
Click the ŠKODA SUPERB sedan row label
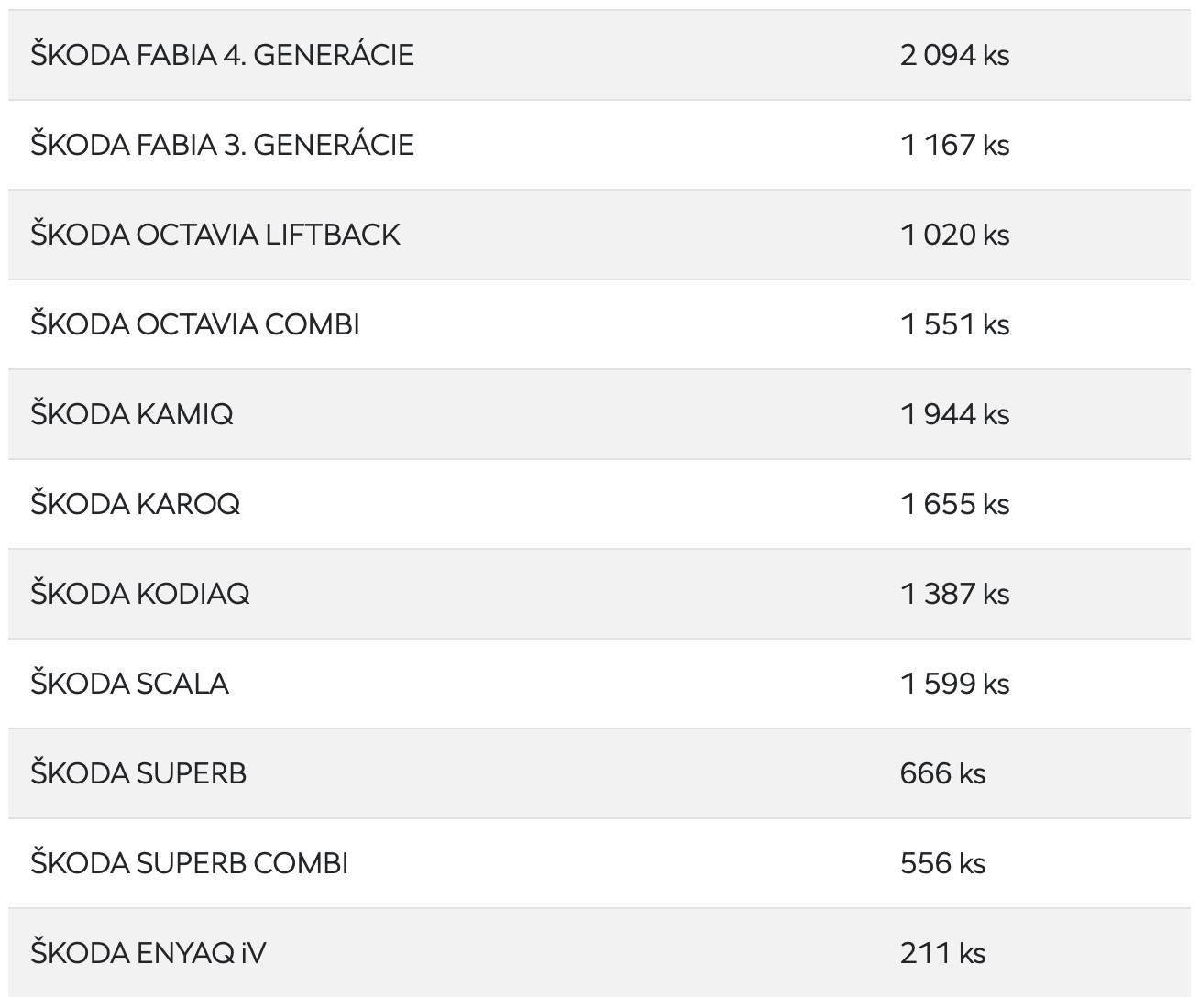[138, 773]
